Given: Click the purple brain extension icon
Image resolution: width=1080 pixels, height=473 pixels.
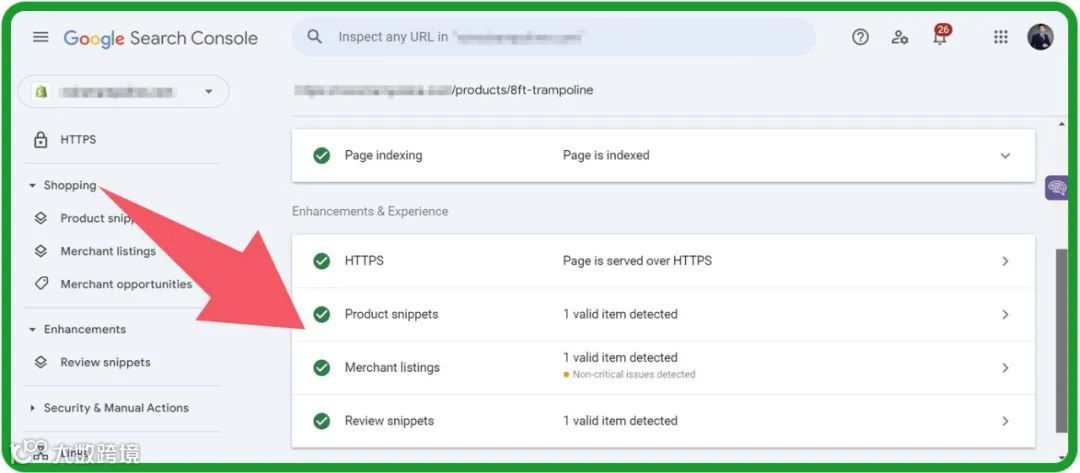Looking at the screenshot, I should 1057,187.
